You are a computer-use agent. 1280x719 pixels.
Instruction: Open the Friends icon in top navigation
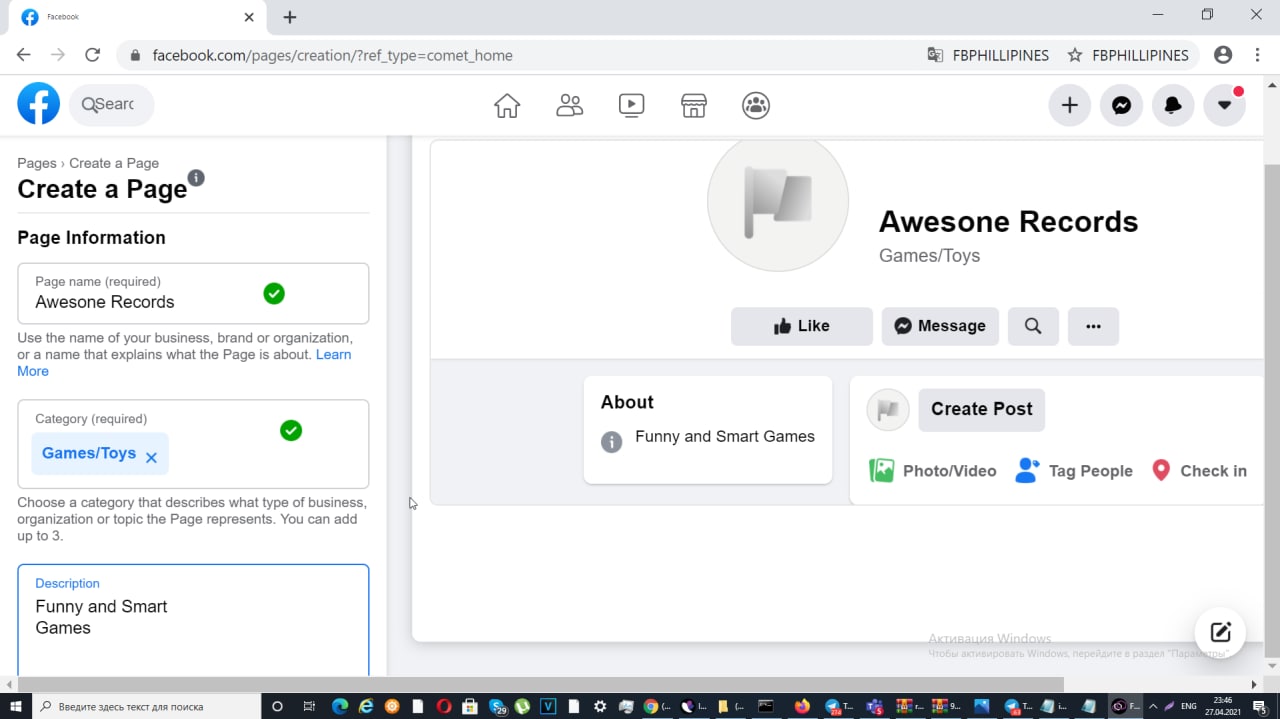coord(570,105)
